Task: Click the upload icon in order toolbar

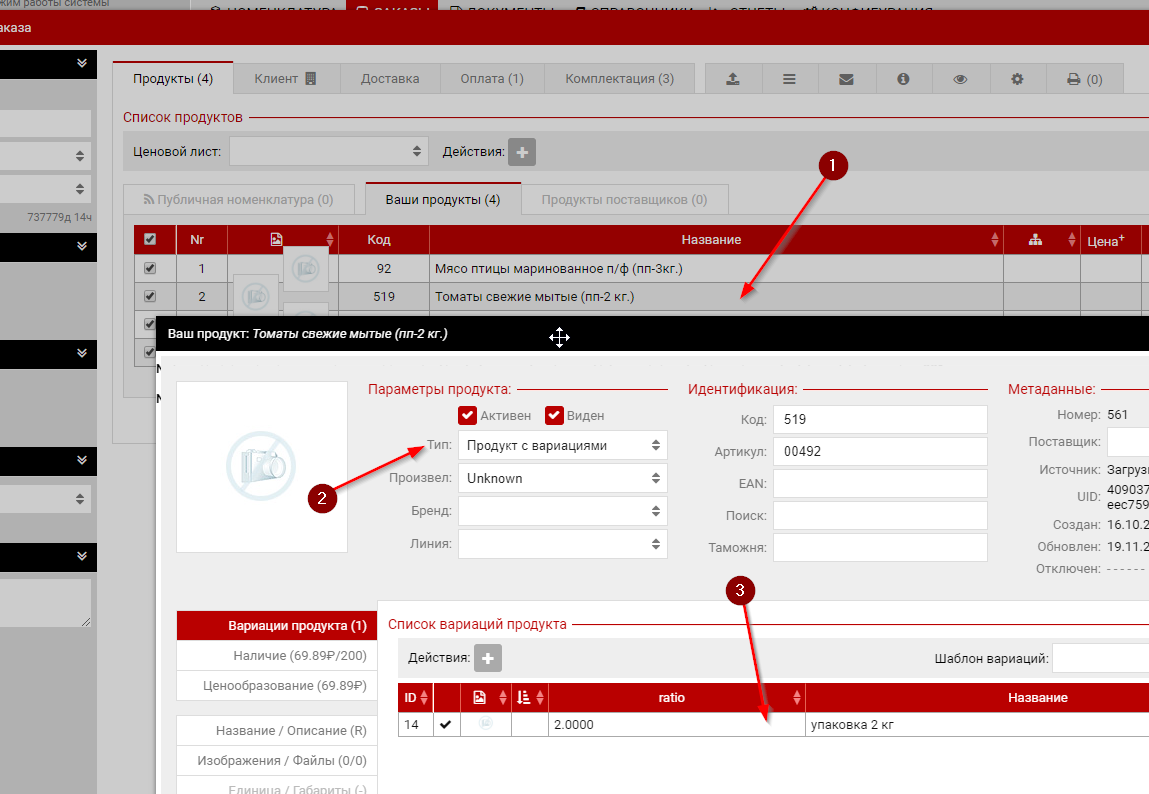Action: 733,79
